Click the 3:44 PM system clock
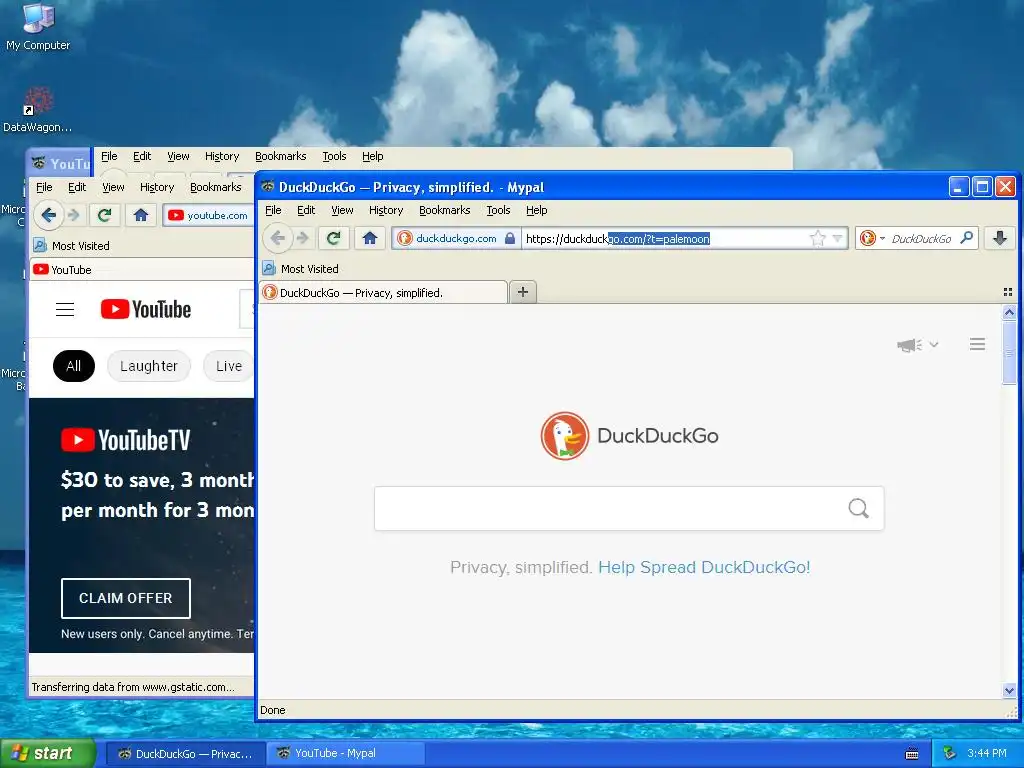 pos(987,753)
